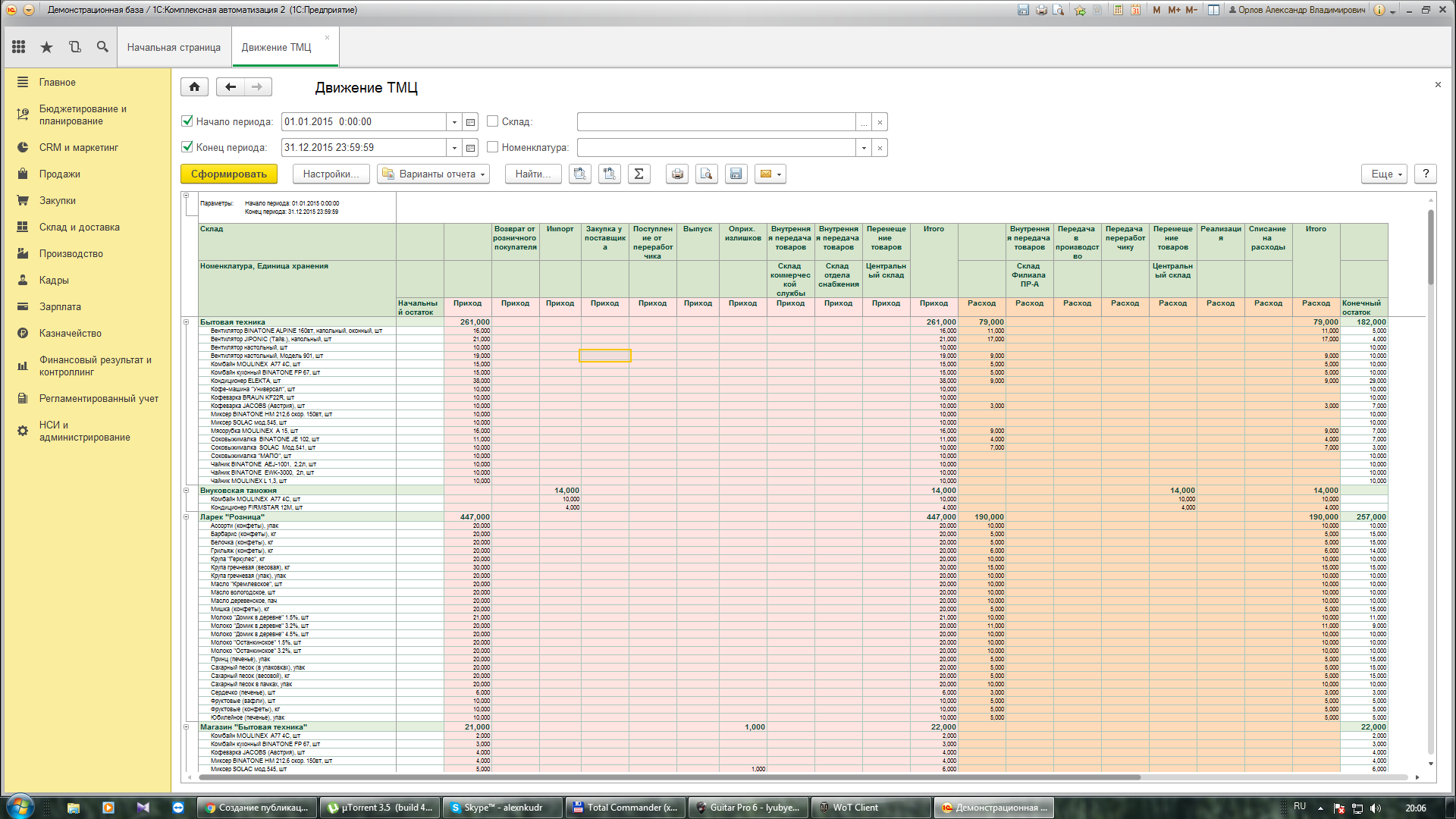Click title-bar preview icon
Viewport: 1456px width, 819px height.
1059,10
